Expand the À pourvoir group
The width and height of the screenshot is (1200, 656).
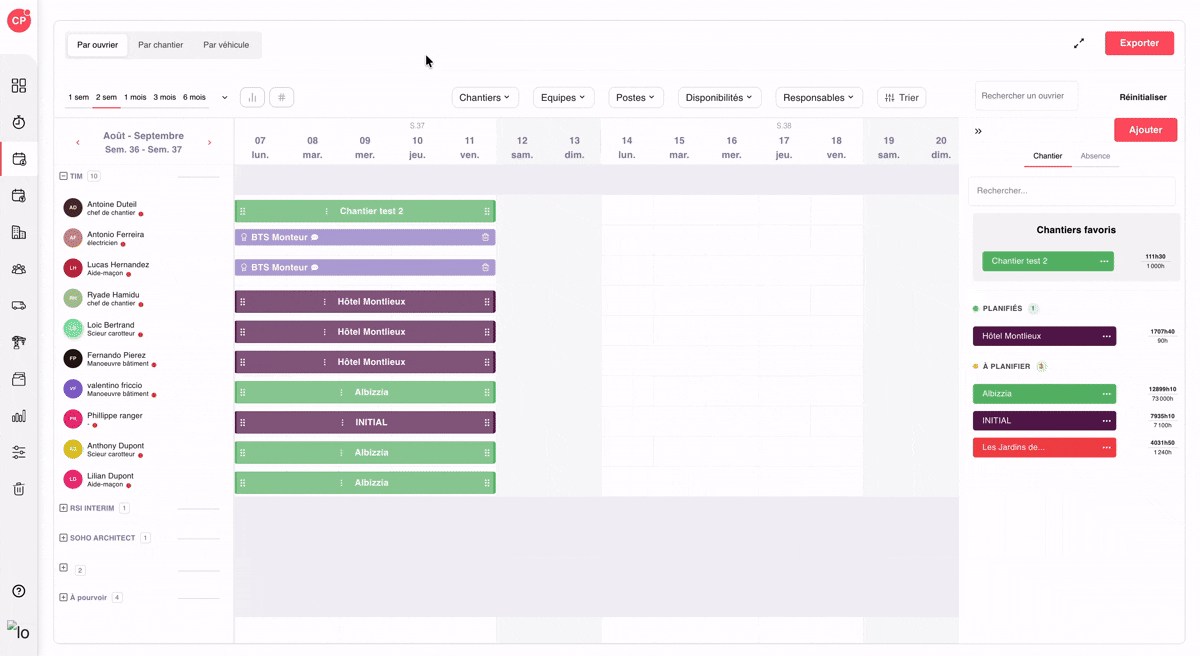(x=64, y=597)
